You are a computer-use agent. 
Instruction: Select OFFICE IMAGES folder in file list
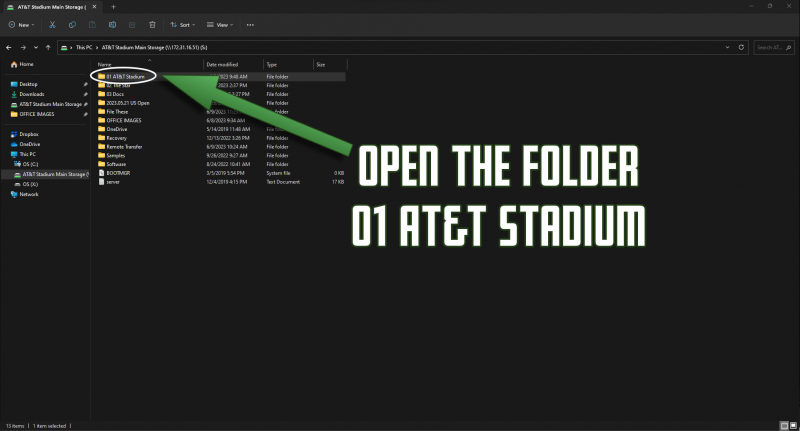coord(124,120)
